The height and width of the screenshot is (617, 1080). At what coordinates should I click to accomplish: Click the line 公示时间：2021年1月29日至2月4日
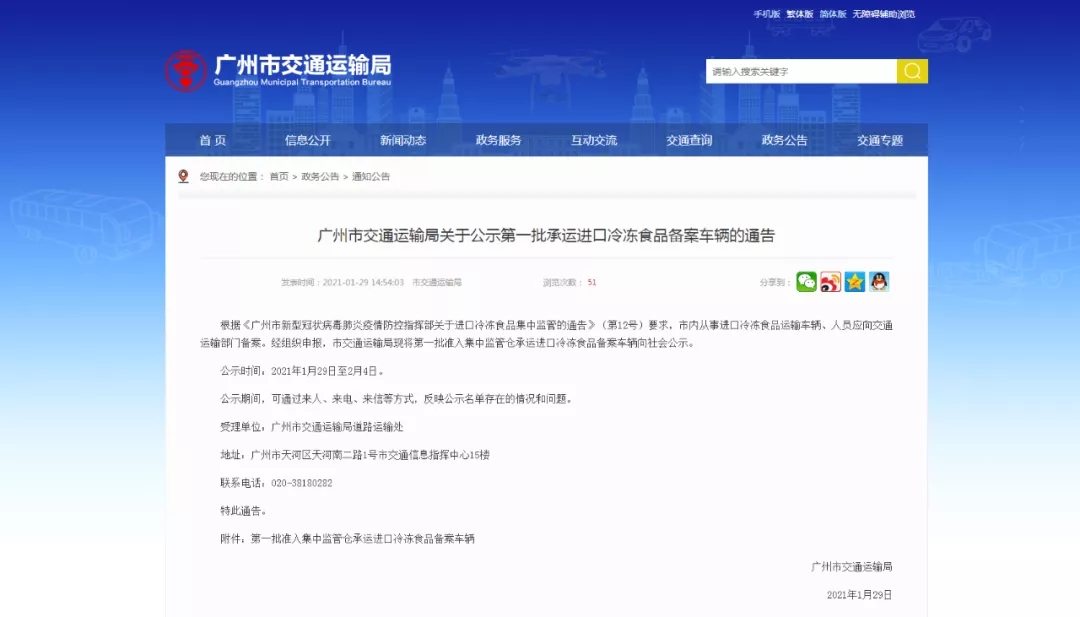pos(302,370)
